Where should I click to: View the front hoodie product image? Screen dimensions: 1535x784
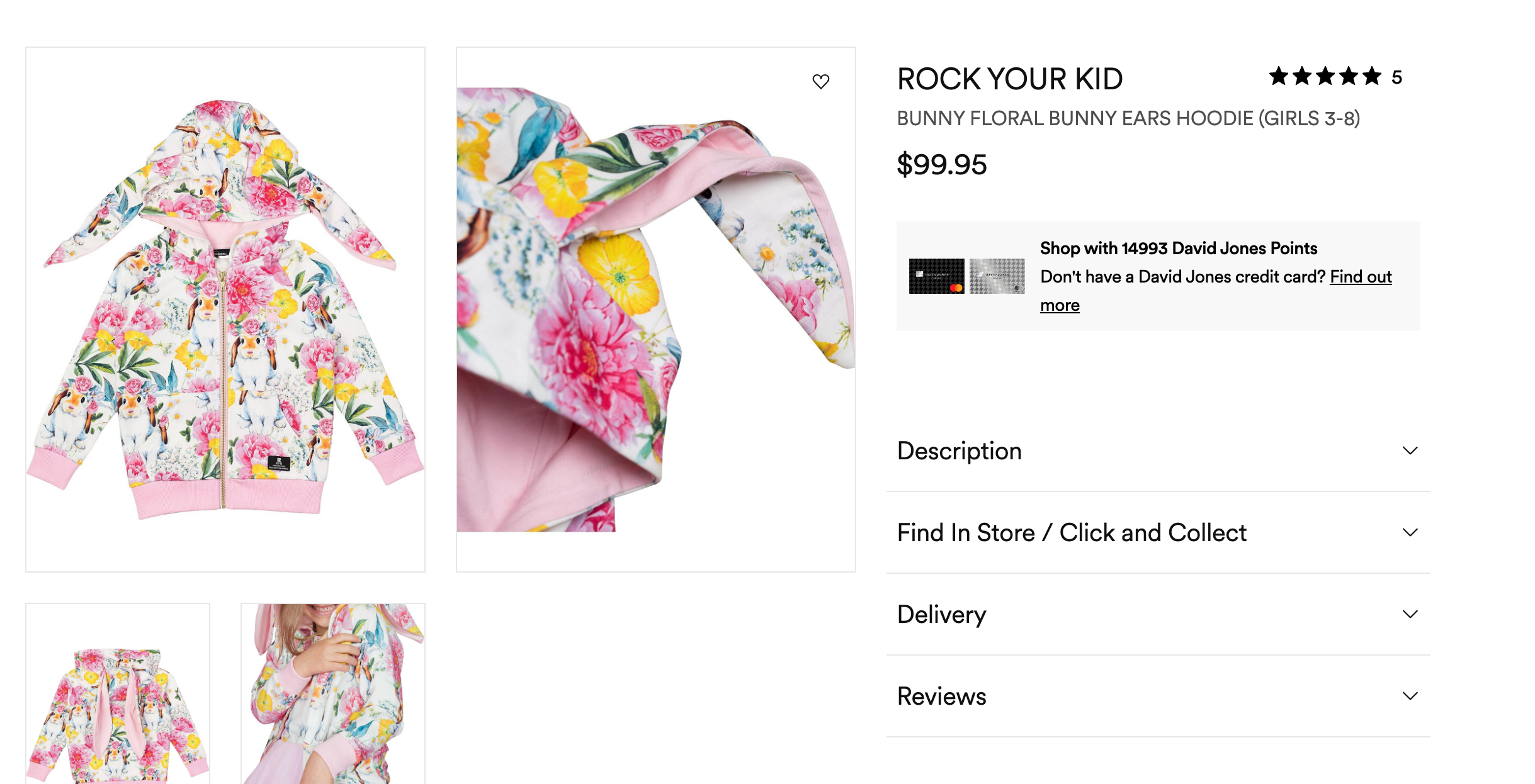pyautogui.click(x=225, y=309)
